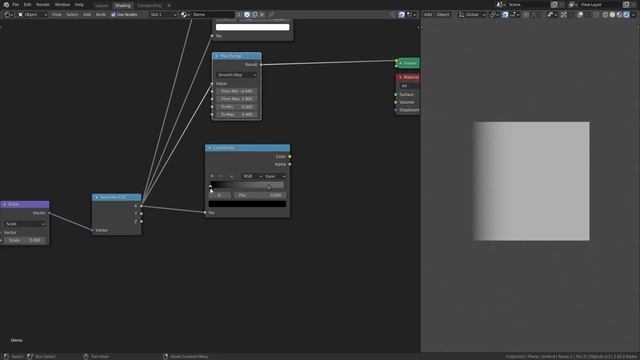Open the RGB color mode dropdown

click(x=252, y=176)
